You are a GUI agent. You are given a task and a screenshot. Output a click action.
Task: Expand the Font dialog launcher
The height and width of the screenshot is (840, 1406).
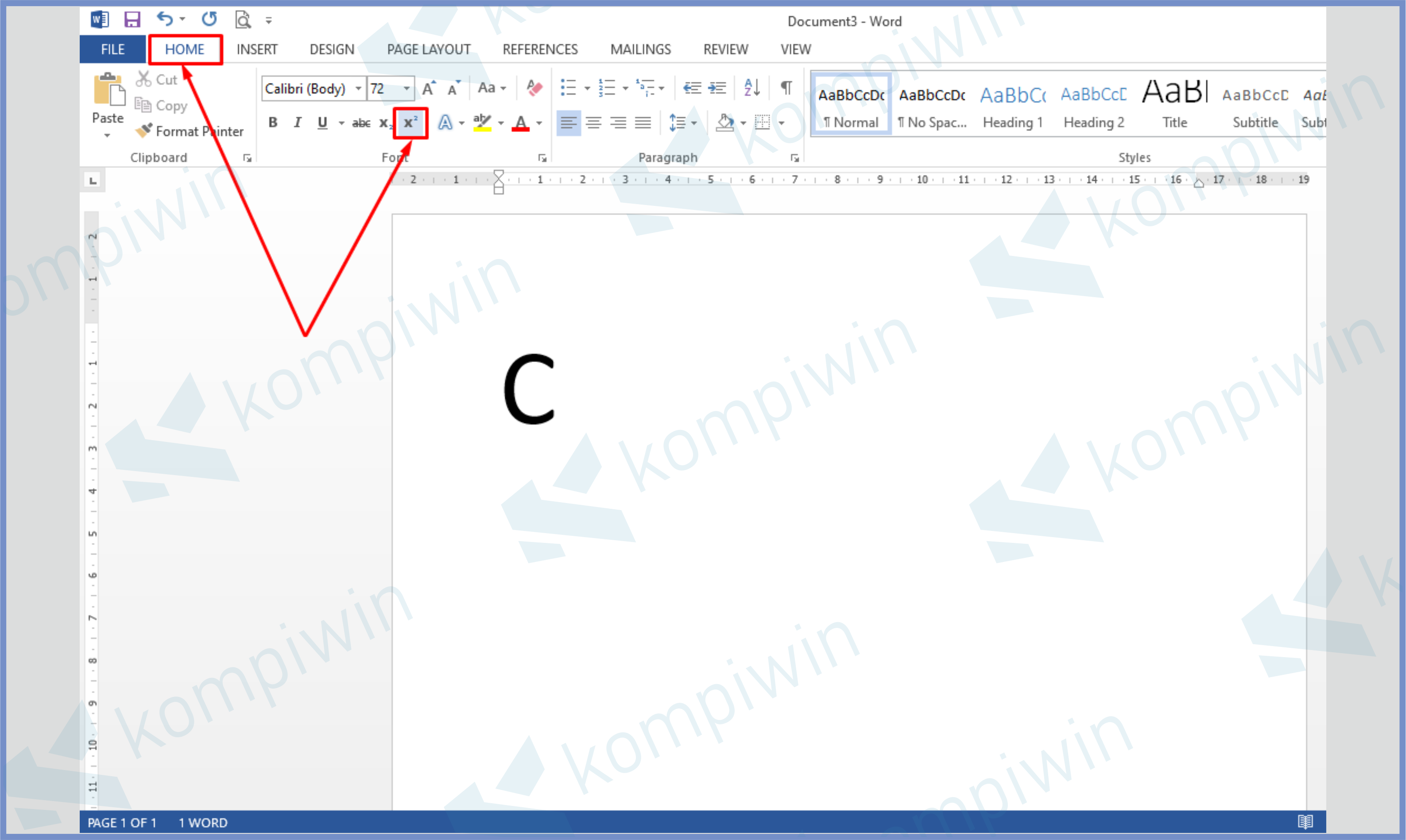542,158
